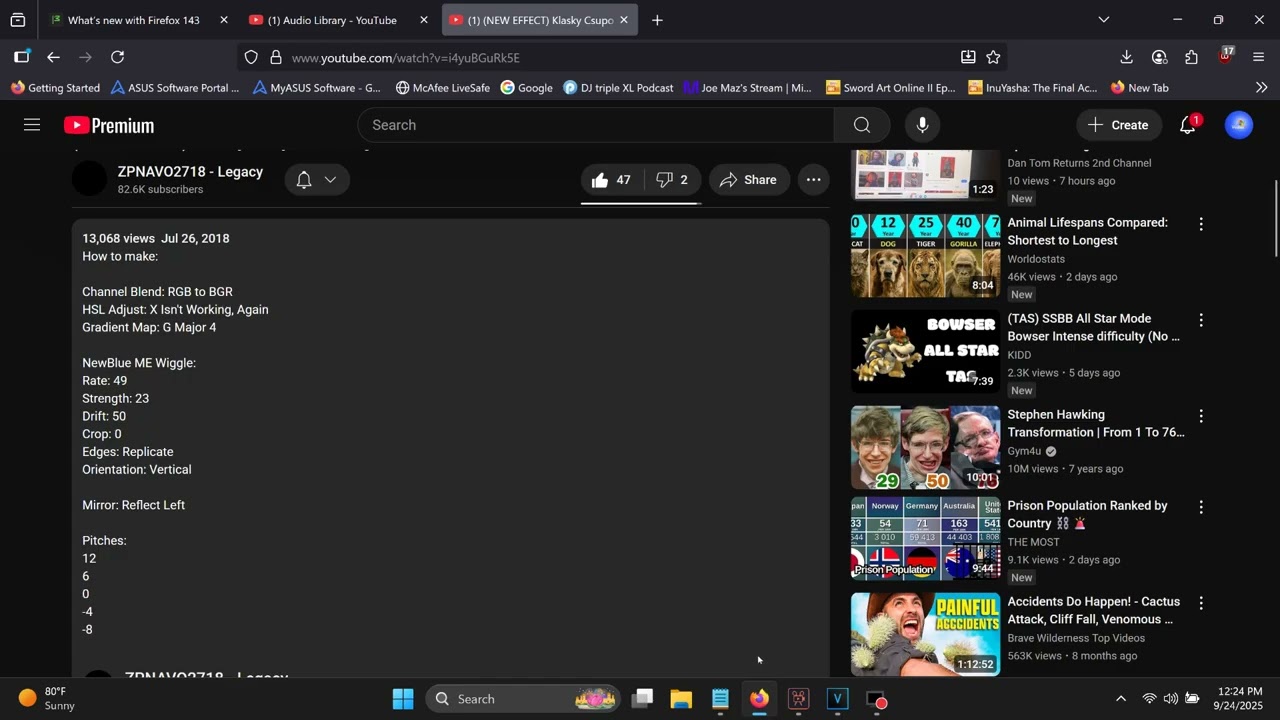Dislike the video with thumbs down

click(672, 180)
